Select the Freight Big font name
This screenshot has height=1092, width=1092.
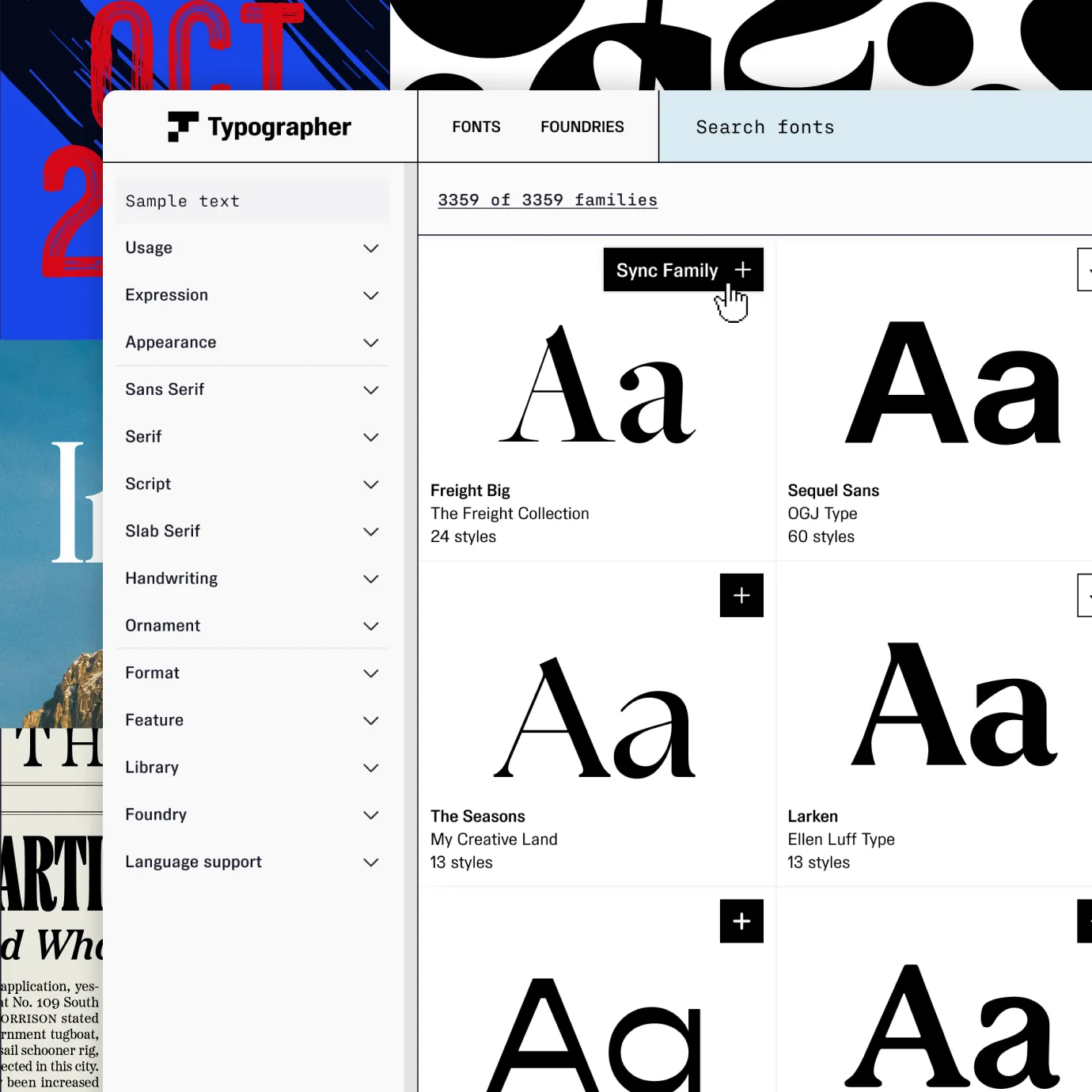tap(470, 491)
